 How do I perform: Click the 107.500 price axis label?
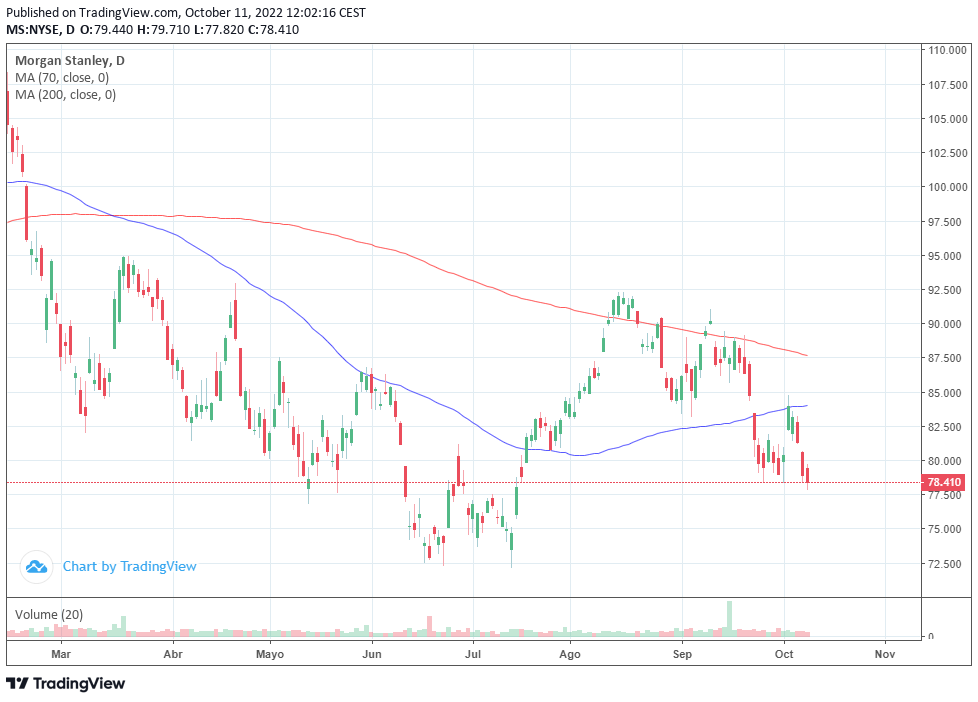947,85
